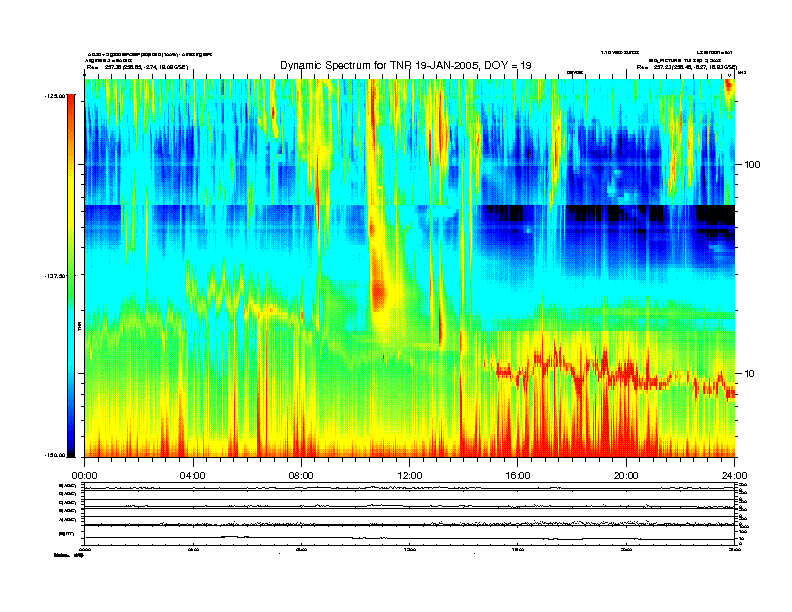Click the 24:00 time axis label
The height and width of the screenshot is (612, 792).
[734, 476]
